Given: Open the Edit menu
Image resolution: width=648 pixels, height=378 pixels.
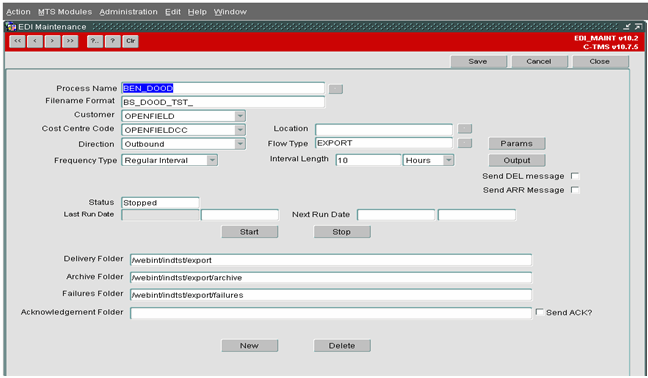Looking at the screenshot, I should (173, 12).
